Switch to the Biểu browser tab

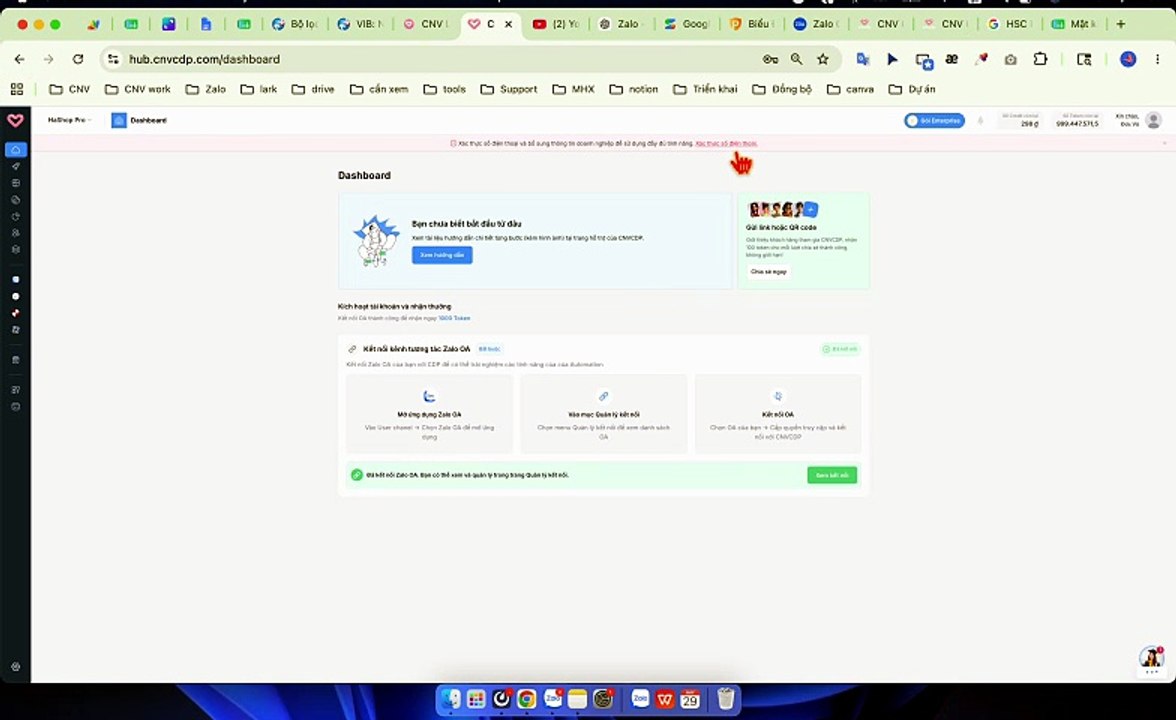click(x=752, y=24)
